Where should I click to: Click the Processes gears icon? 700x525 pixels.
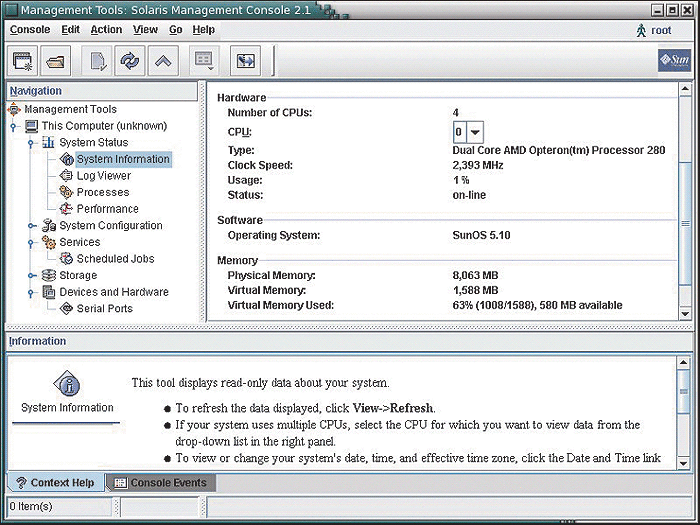(66, 192)
